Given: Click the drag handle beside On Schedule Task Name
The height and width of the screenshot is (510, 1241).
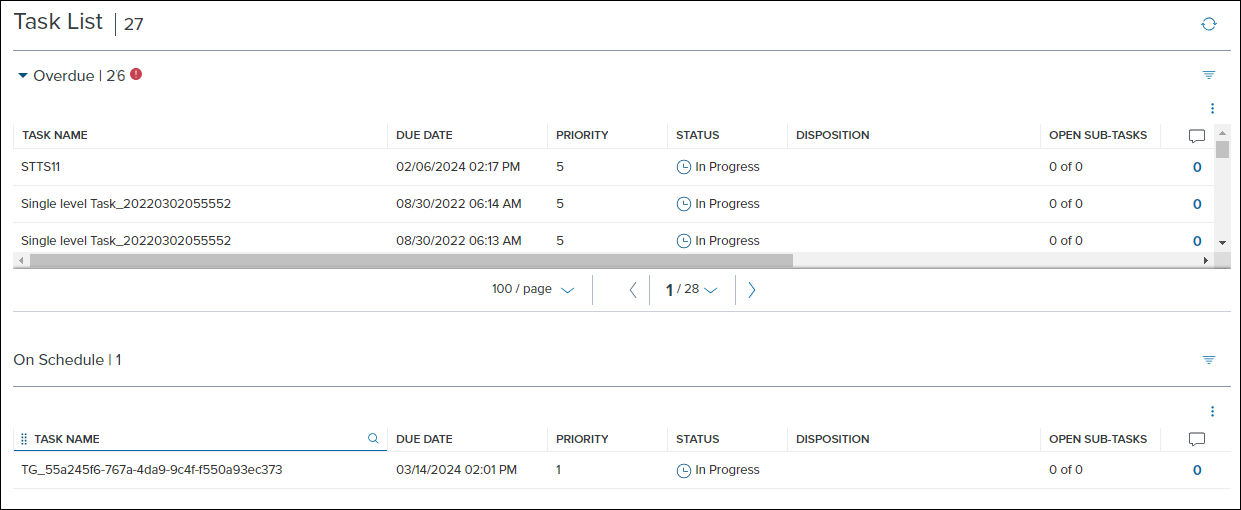Looking at the screenshot, I should point(24,439).
